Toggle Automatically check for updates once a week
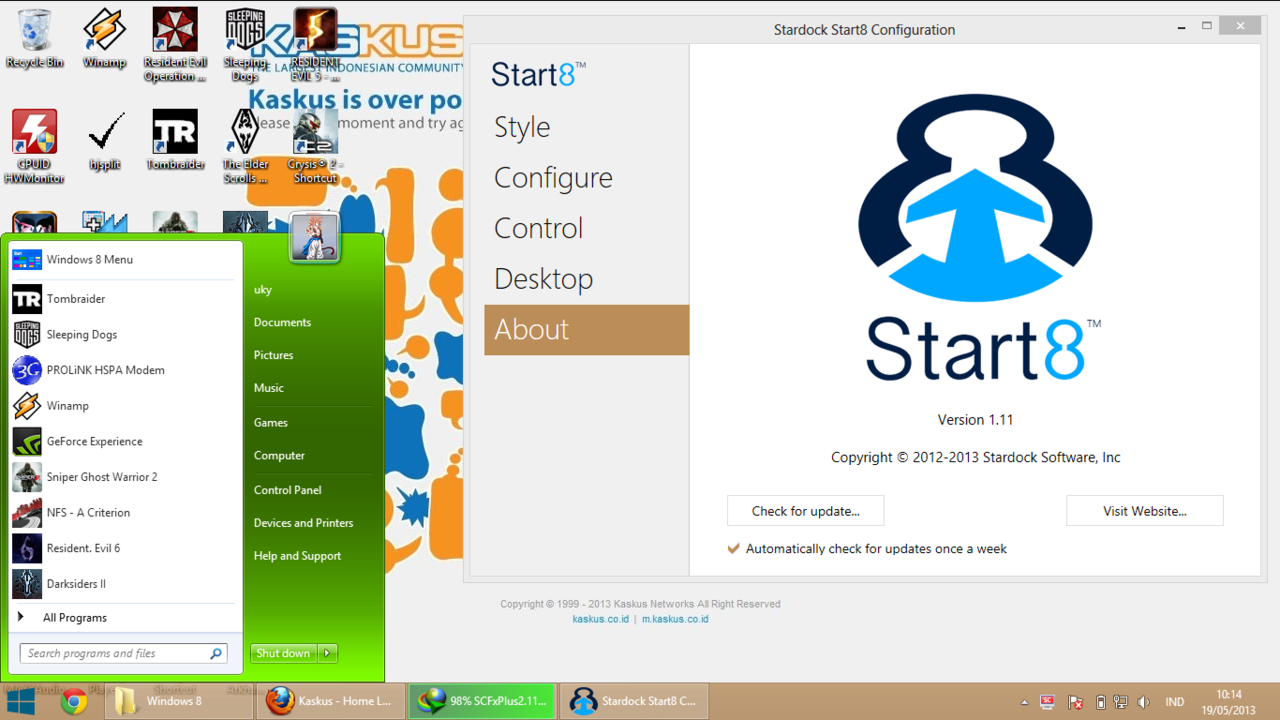1280x720 pixels. (x=867, y=549)
